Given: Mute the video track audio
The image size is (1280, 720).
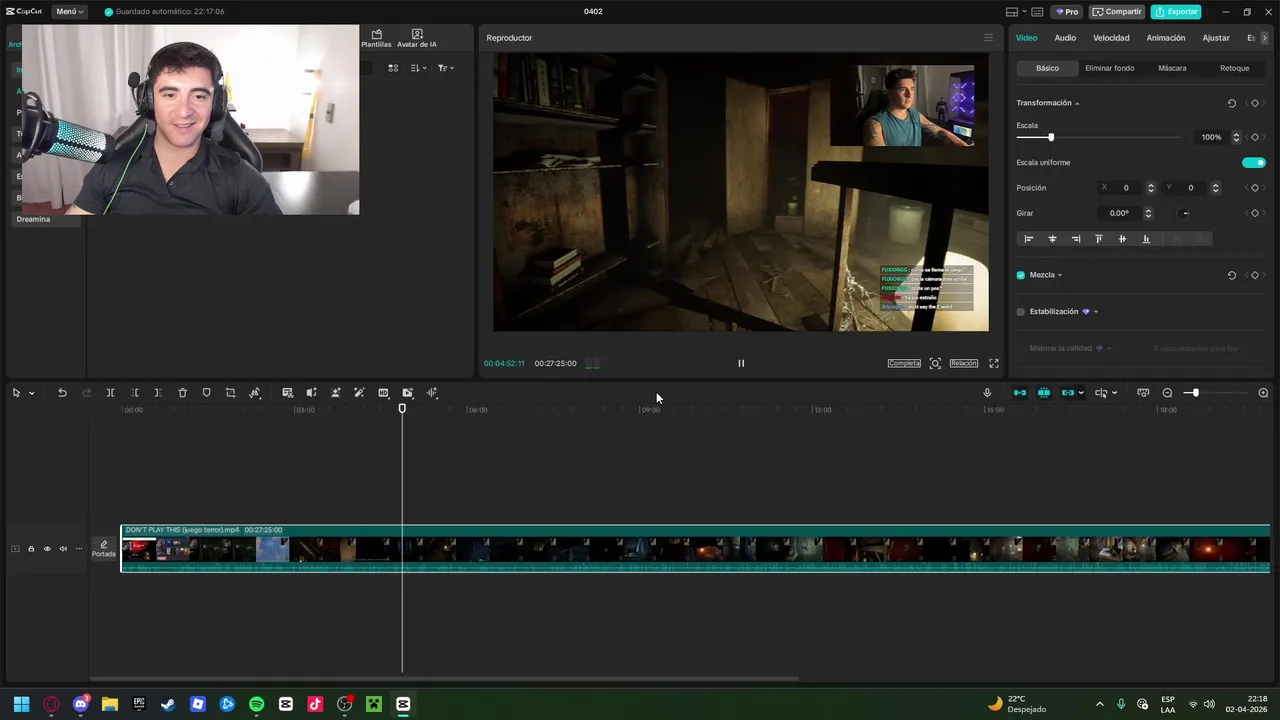Looking at the screenshot, I should click(63, 549).
